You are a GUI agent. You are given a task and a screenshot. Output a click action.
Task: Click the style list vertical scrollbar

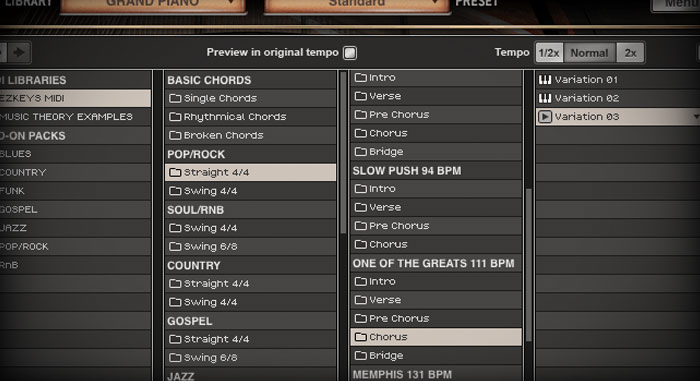[x=343, y=152]
